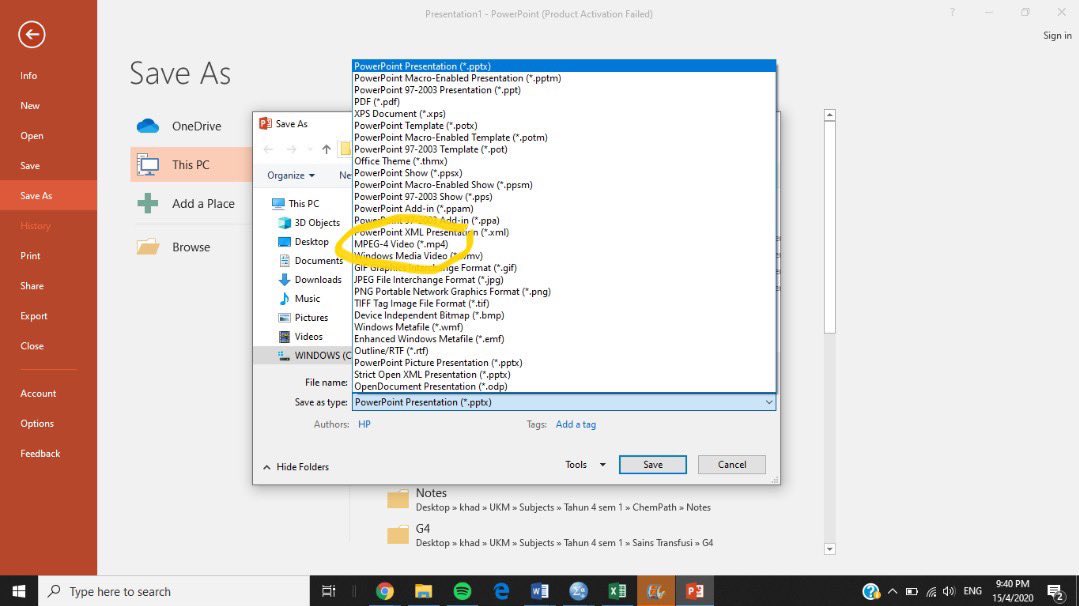
Task: Open Google Chrome from taskbar
Action: 385,591
